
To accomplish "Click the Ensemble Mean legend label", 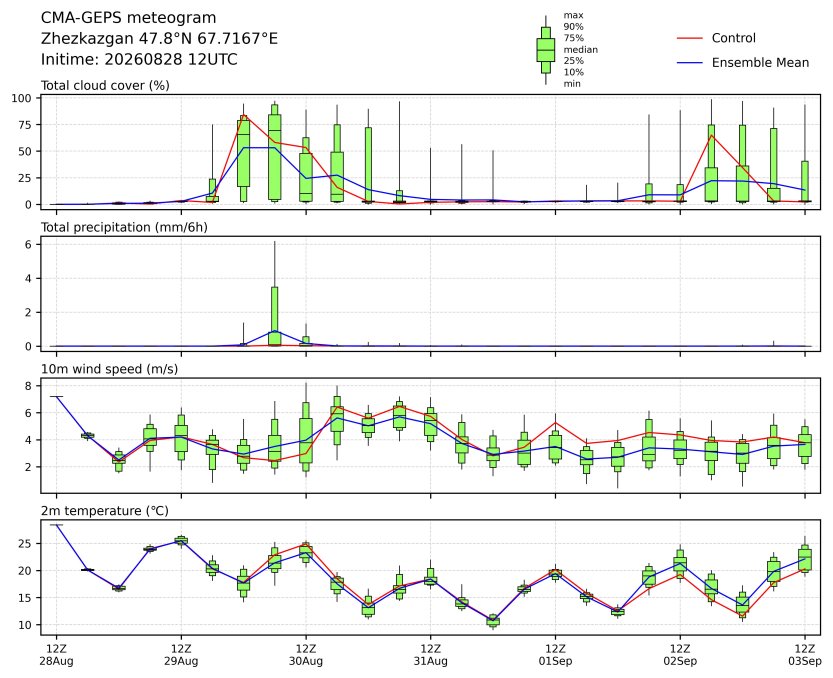I will point(760,63).
